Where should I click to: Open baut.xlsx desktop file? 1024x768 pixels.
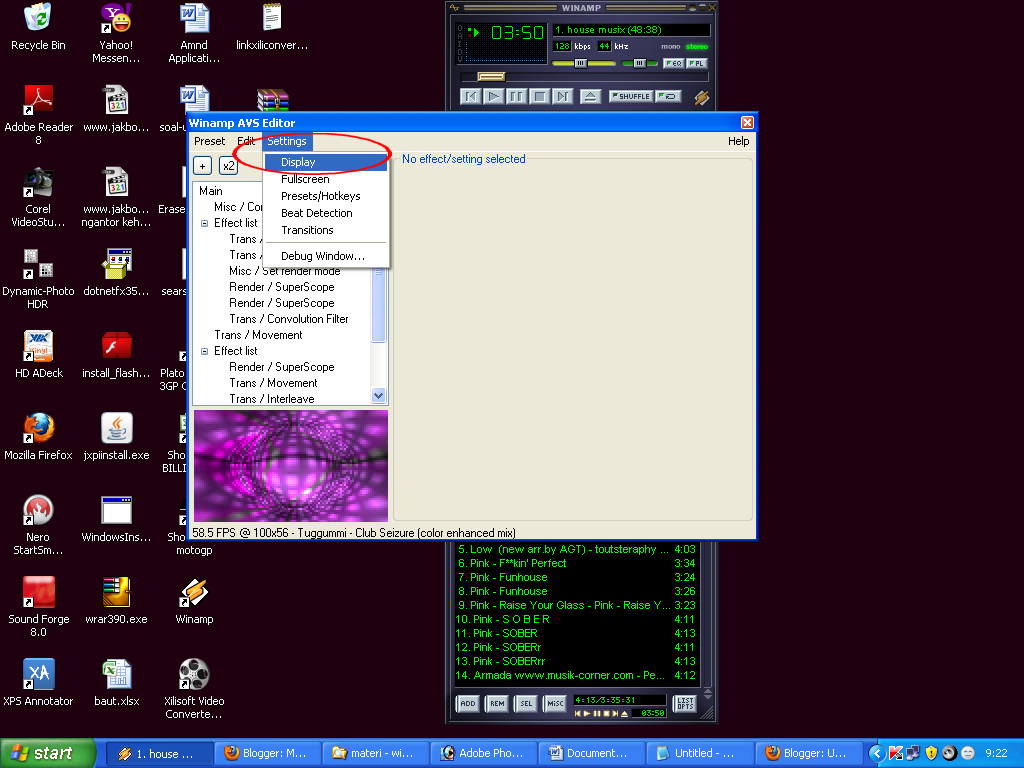click(x=116, y=683)
